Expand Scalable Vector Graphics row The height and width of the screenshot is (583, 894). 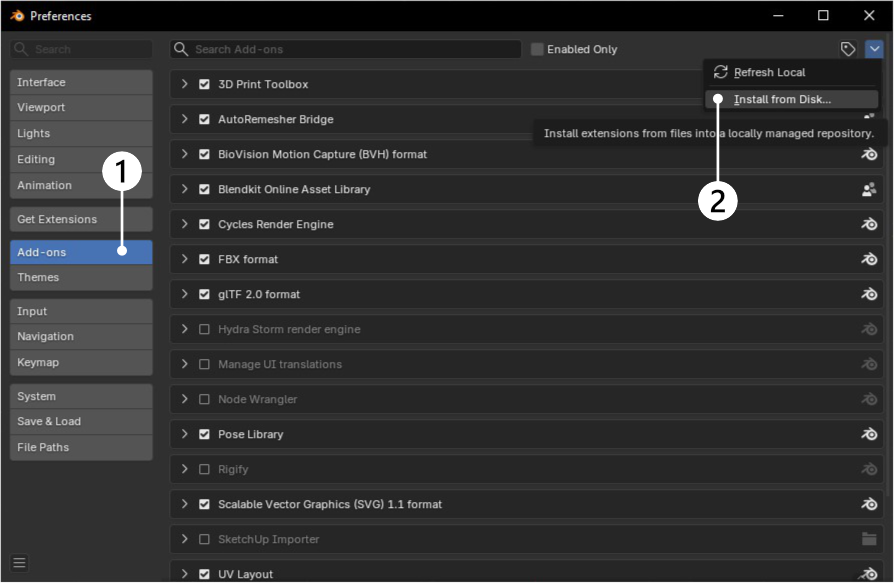[184, 504]
